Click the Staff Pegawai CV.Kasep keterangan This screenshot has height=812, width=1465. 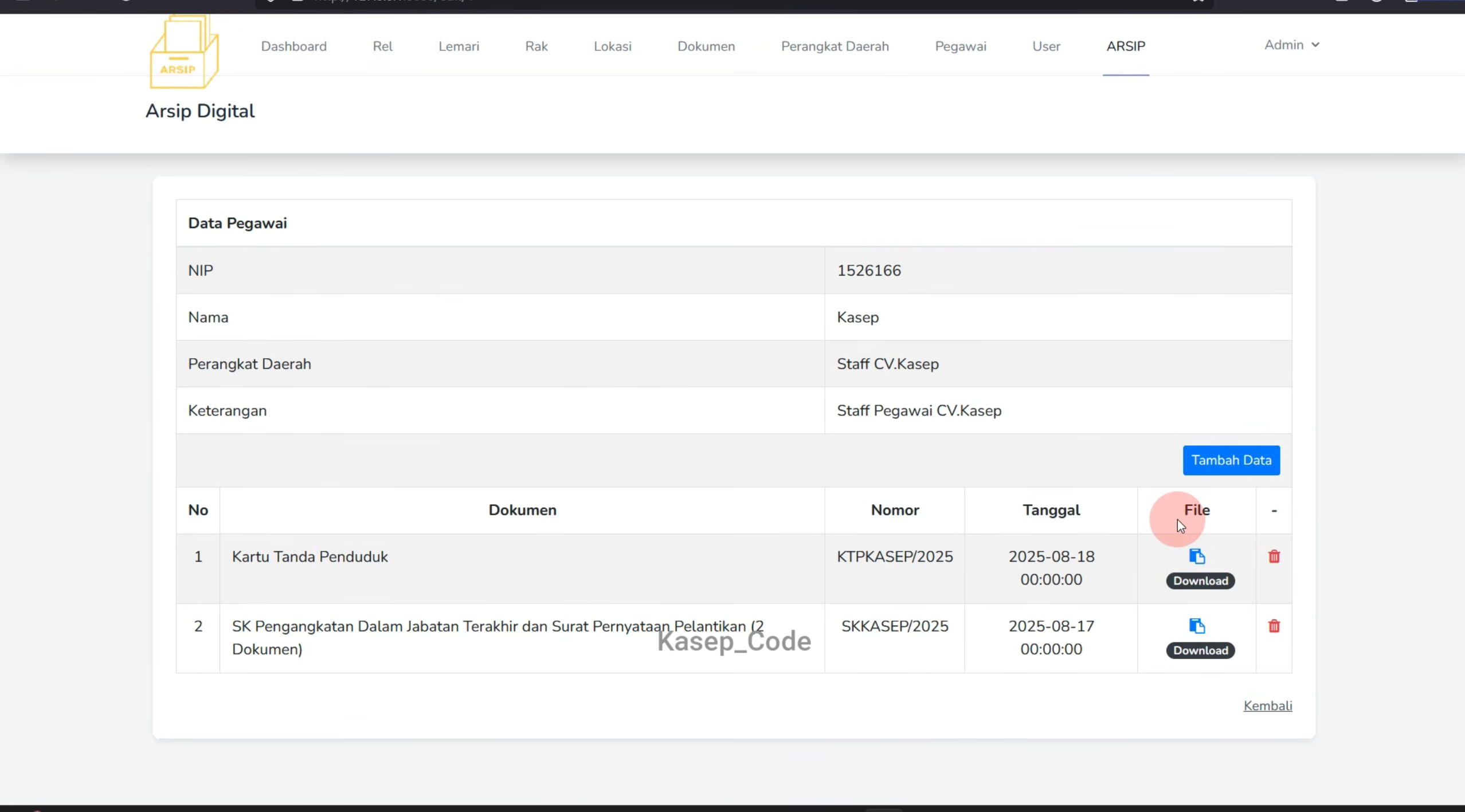[919, 411]
